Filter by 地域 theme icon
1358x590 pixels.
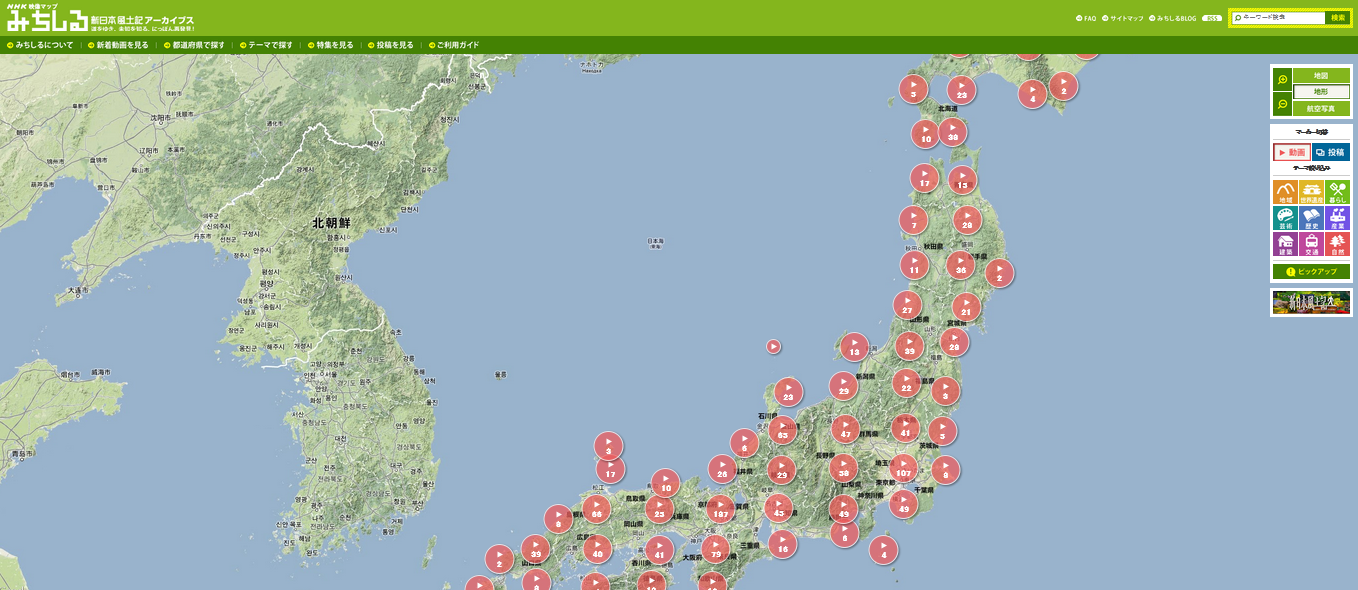pos(1285,192)
